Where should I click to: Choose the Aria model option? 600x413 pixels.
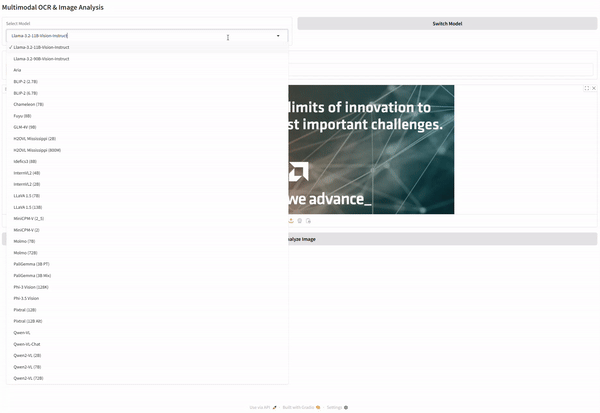(18, 70)
